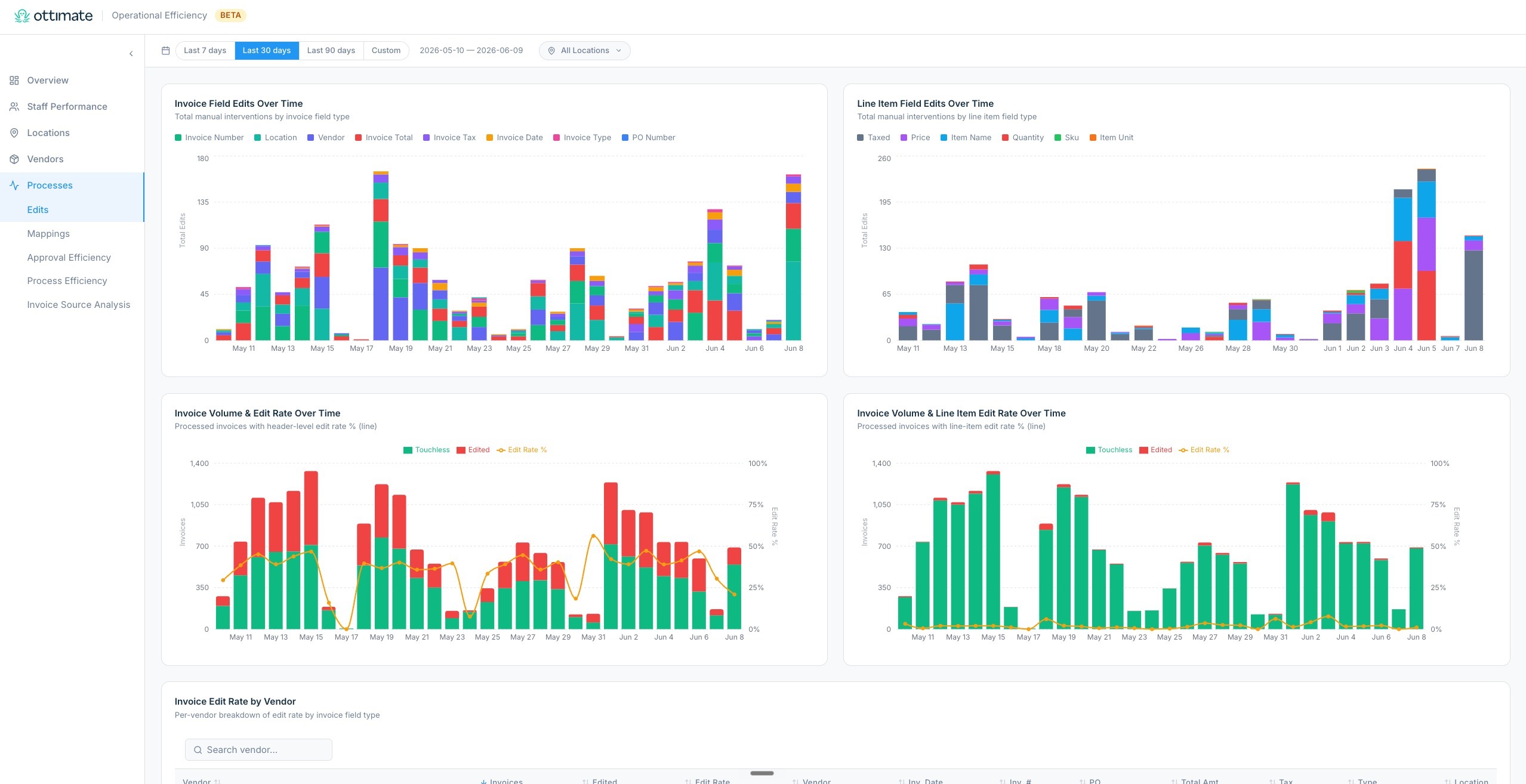The image size is (1526, 784).
Task: Open the All Locations dropdown
Action: pyautogui.click(x=584, y=51)
